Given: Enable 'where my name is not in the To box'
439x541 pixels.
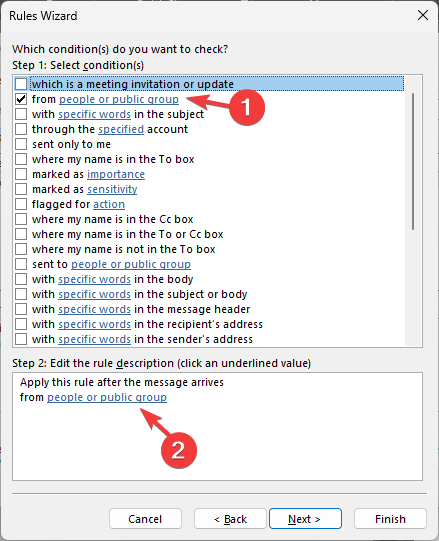Looking at the screenshot, I should 21,249.
